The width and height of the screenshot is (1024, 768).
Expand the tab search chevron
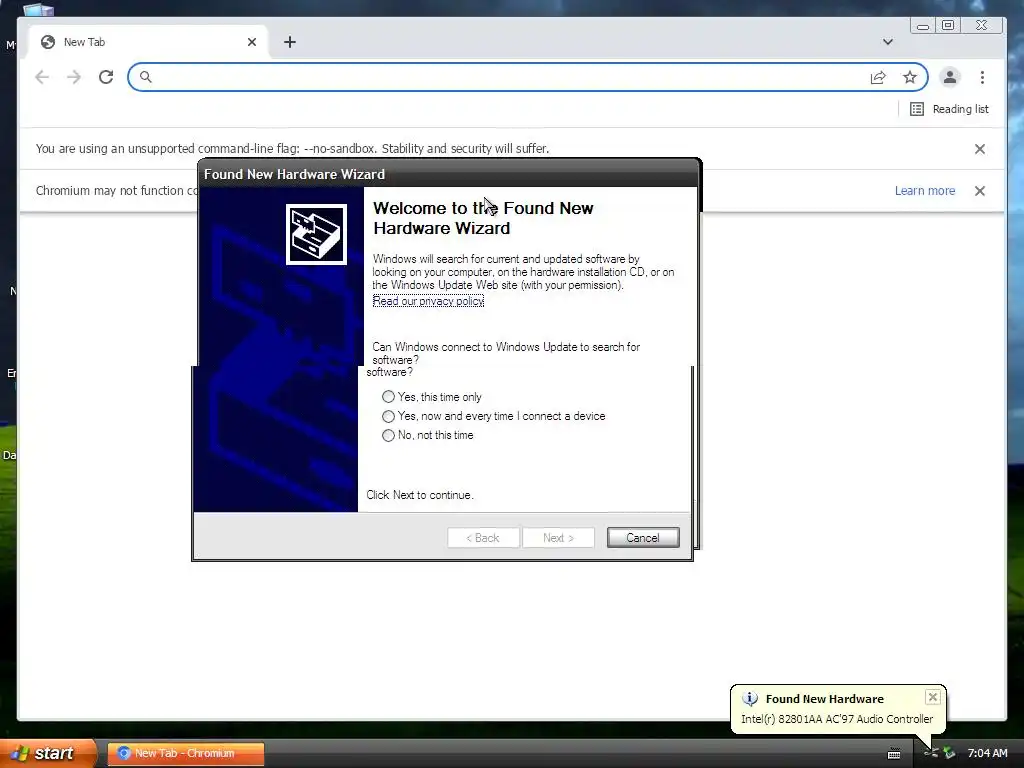pyautogui.click(x=888, y=42)
